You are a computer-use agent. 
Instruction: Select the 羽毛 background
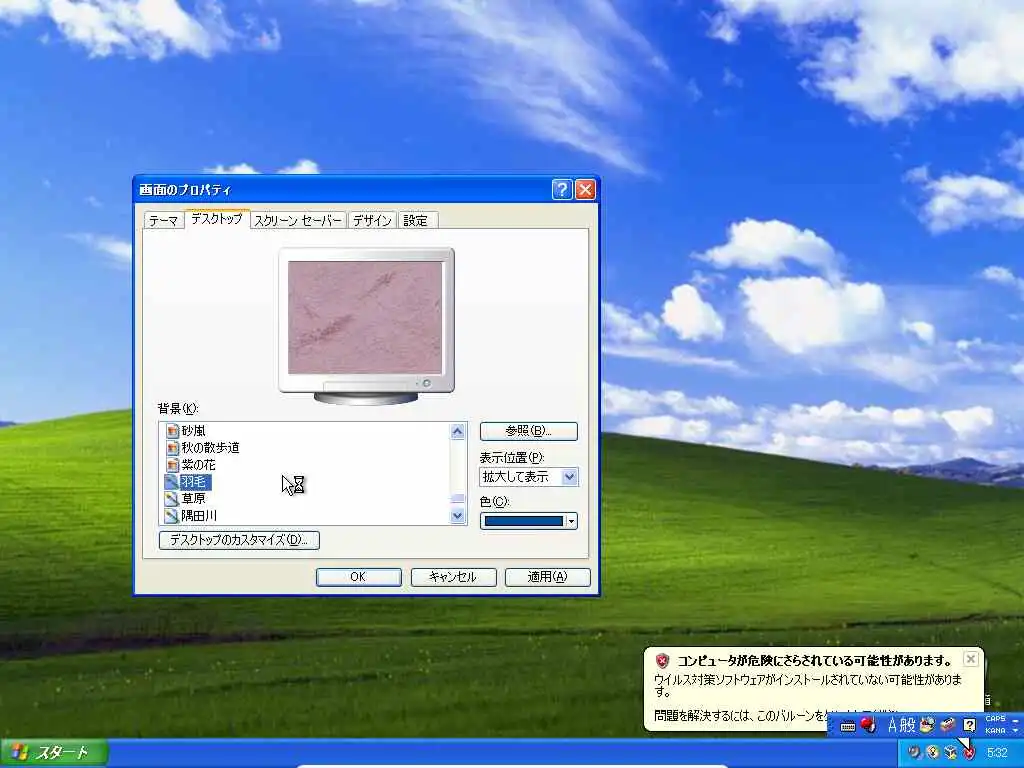194,482
